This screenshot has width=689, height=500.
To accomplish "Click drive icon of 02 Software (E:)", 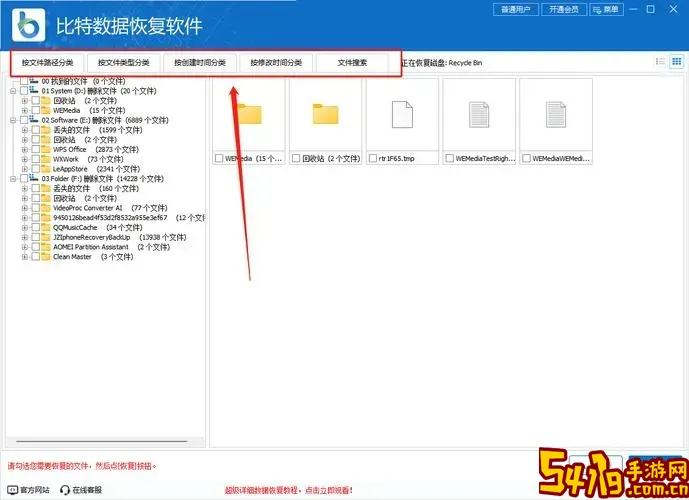I will 34,120.
